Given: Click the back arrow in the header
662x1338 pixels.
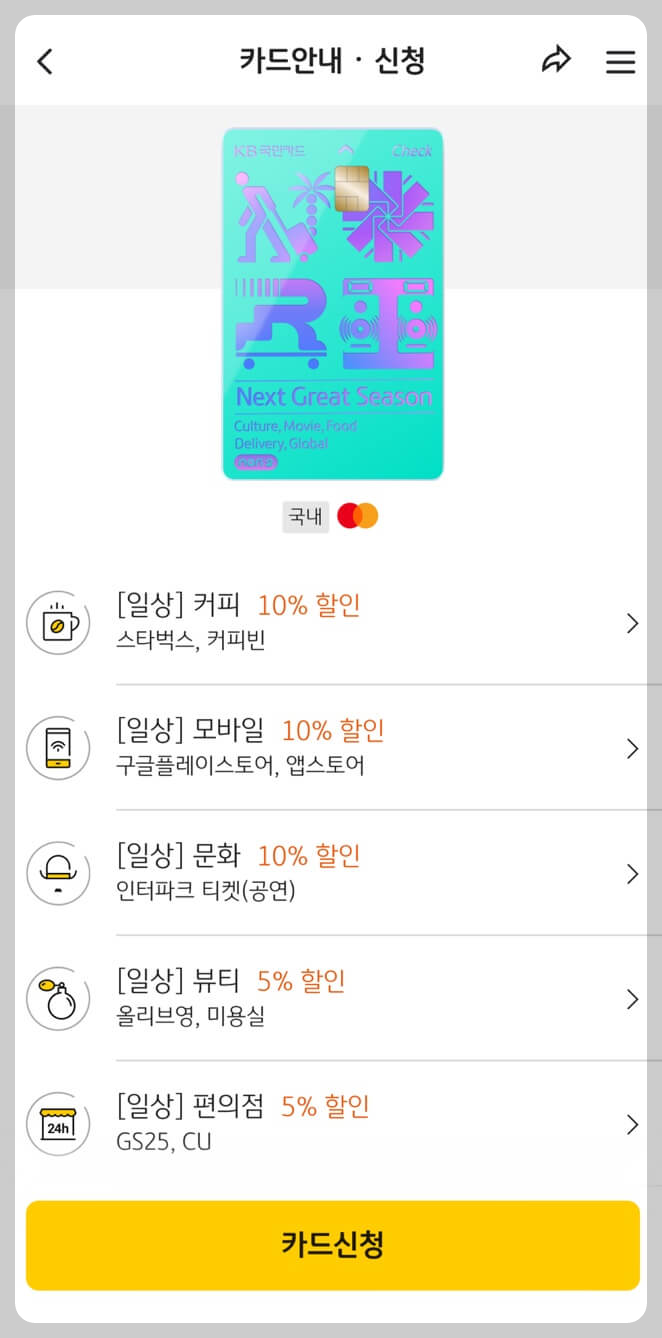Looking at the screenshot, I should 43,61.
